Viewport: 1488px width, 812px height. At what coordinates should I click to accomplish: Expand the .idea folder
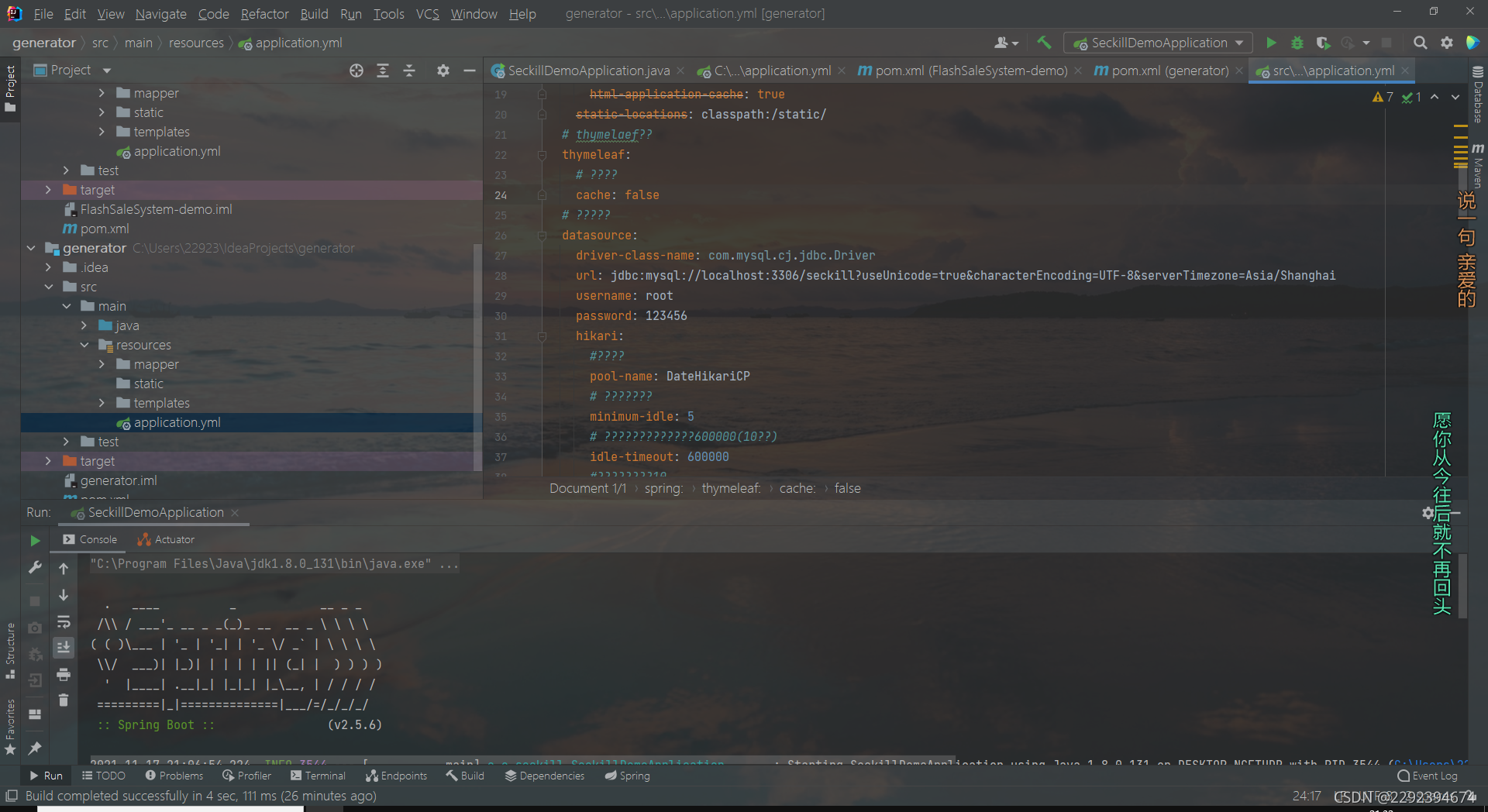tap(49, 268)
